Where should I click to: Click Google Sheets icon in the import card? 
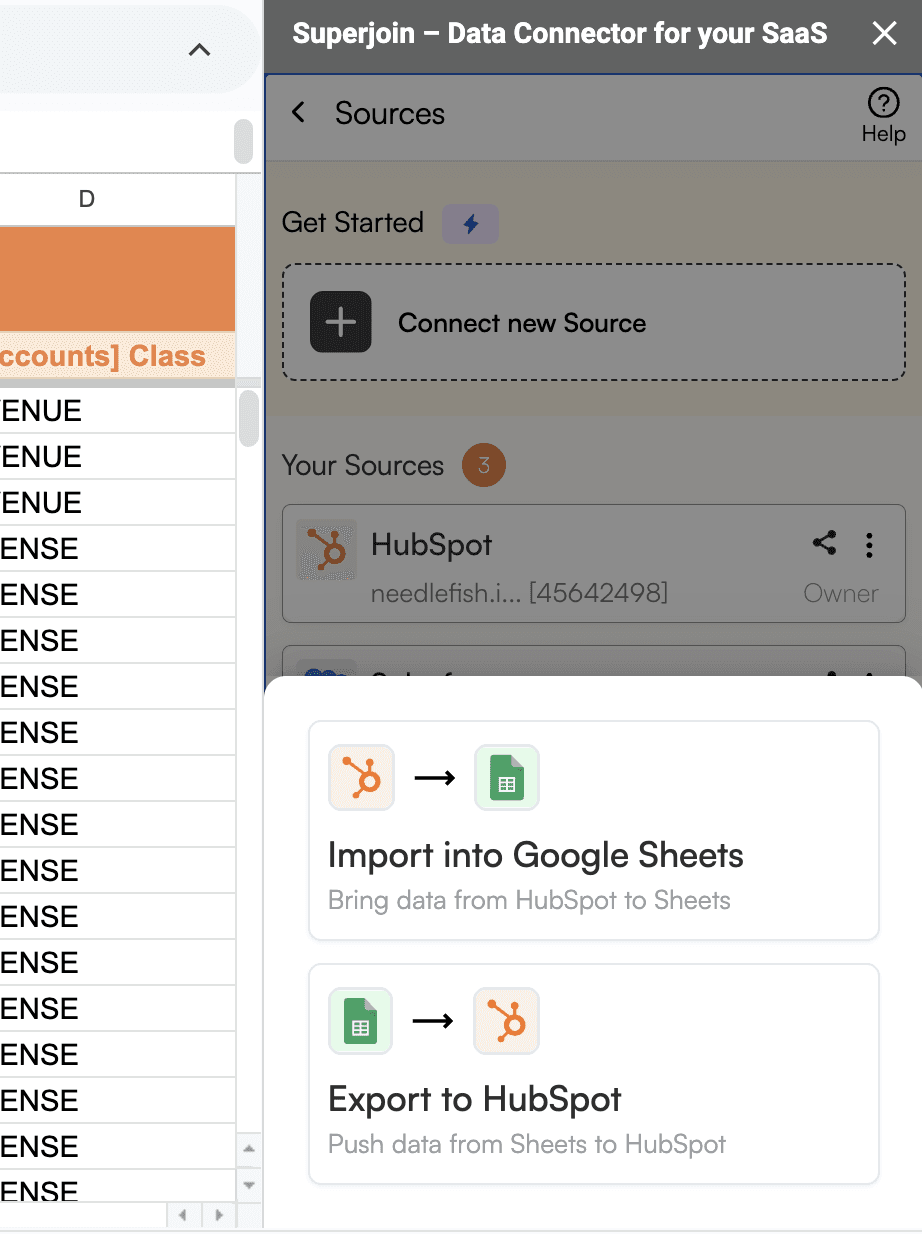click(507, 777)
